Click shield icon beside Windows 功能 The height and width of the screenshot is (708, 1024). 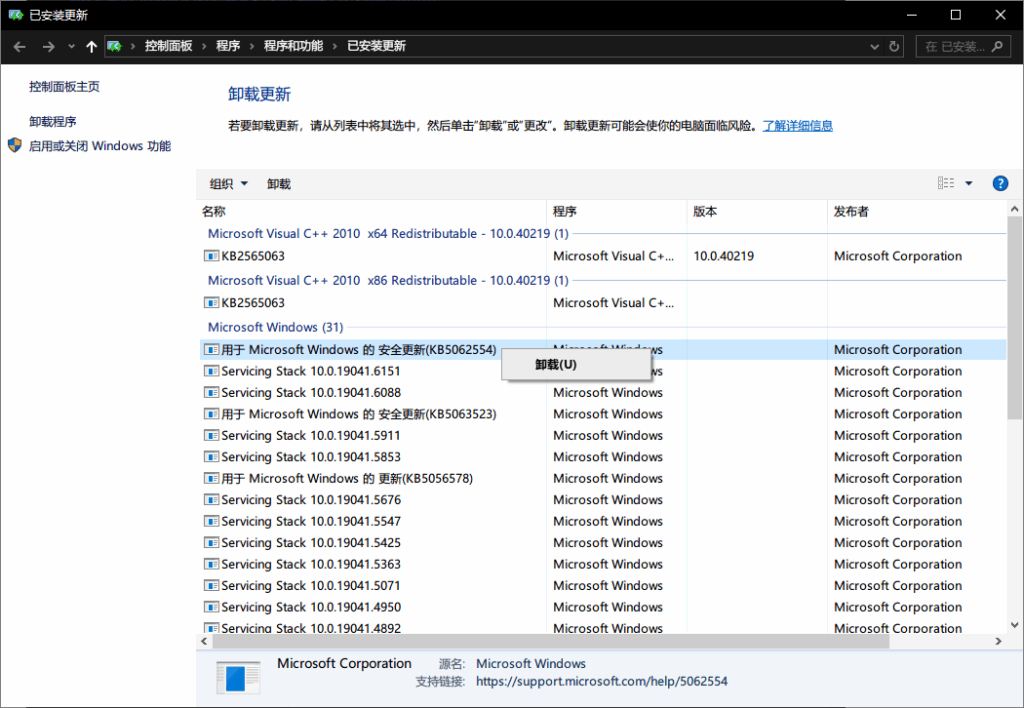point(15,145)
